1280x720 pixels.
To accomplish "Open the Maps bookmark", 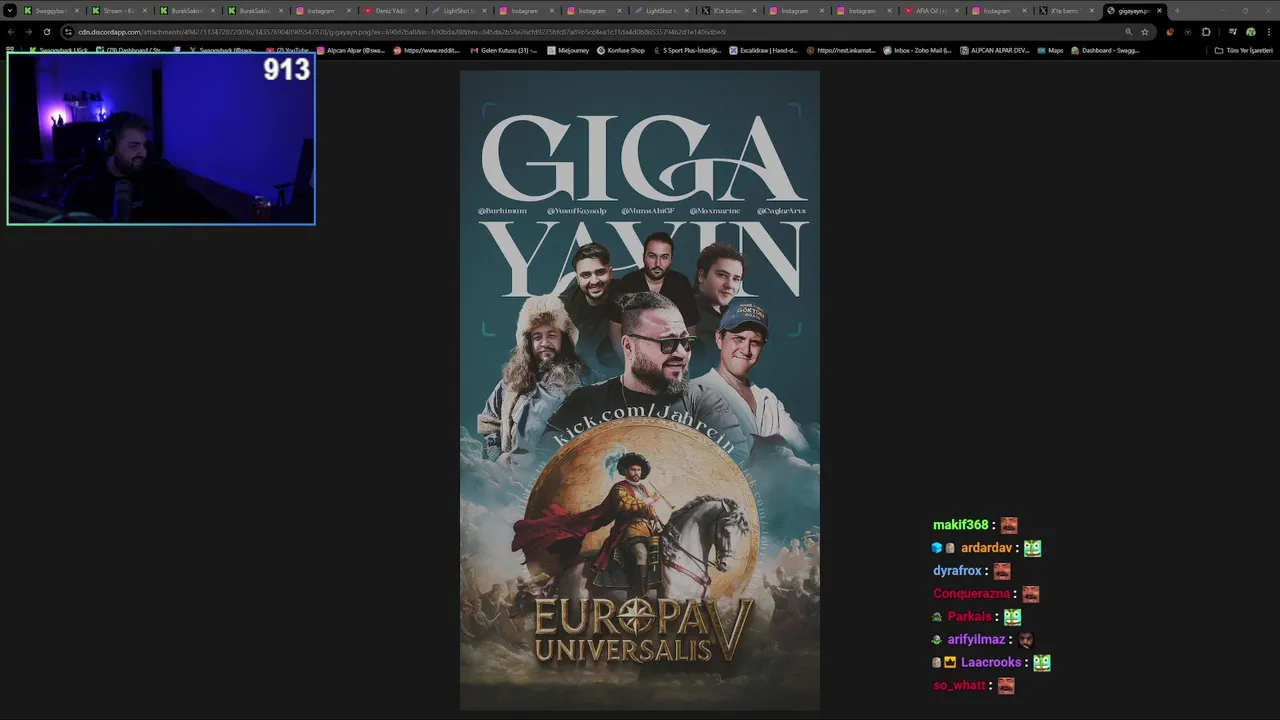I will [1051, 50].
